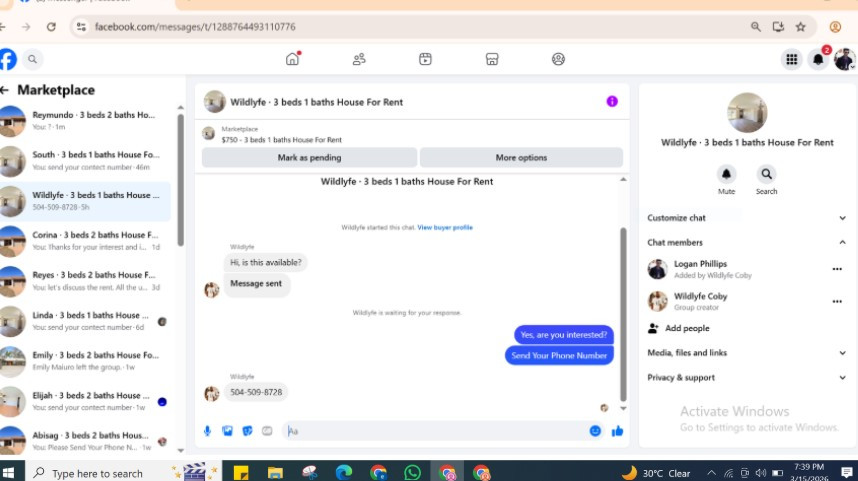The height and width of the screenshot is (481, 858).
Task: Search in conversation magnifier icon
Action: click(x=766, y=174)
